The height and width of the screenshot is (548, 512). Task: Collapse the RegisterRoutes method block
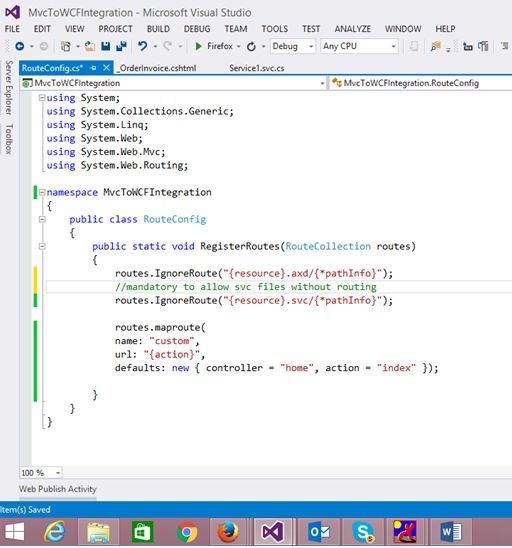point(42,246)
